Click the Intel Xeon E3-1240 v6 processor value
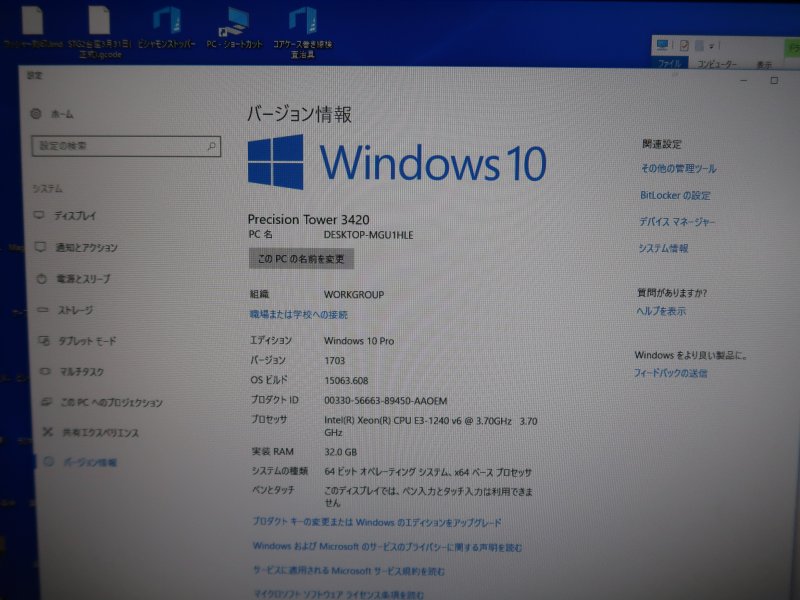Screen dimensions: 800x600 coord(431,427)
